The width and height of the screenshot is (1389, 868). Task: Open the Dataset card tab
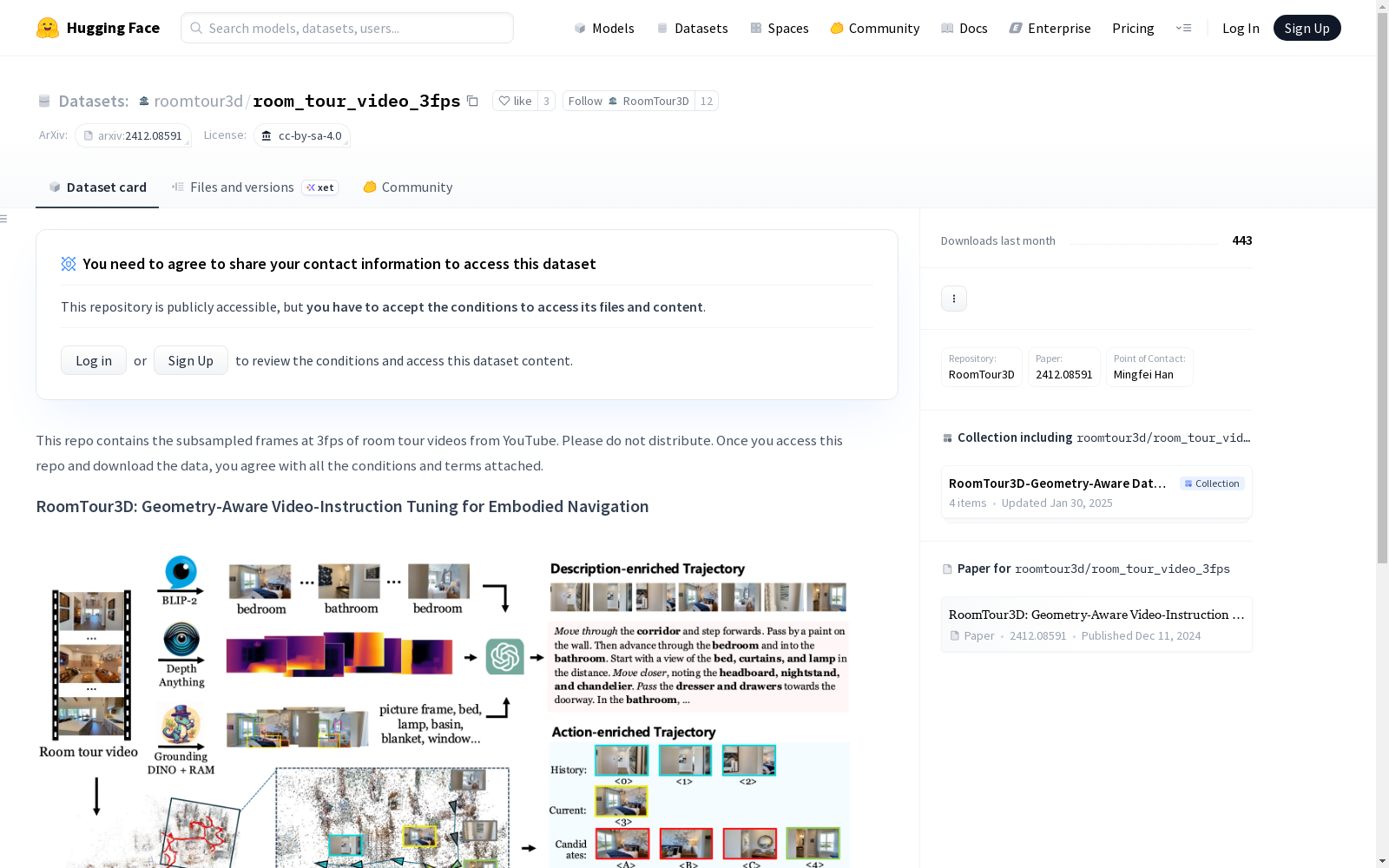point(97,187)
